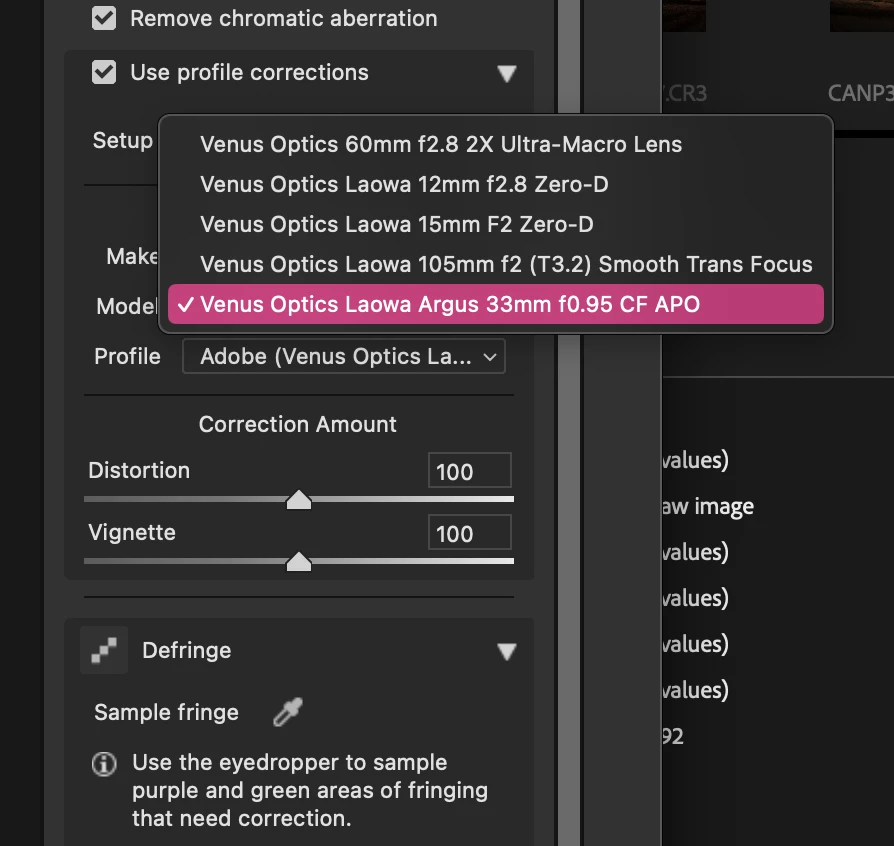This screenshot has height=846, width=894.
Task: Toggle Use profile corrections checkbox
Action: click(x=104, y=72)
